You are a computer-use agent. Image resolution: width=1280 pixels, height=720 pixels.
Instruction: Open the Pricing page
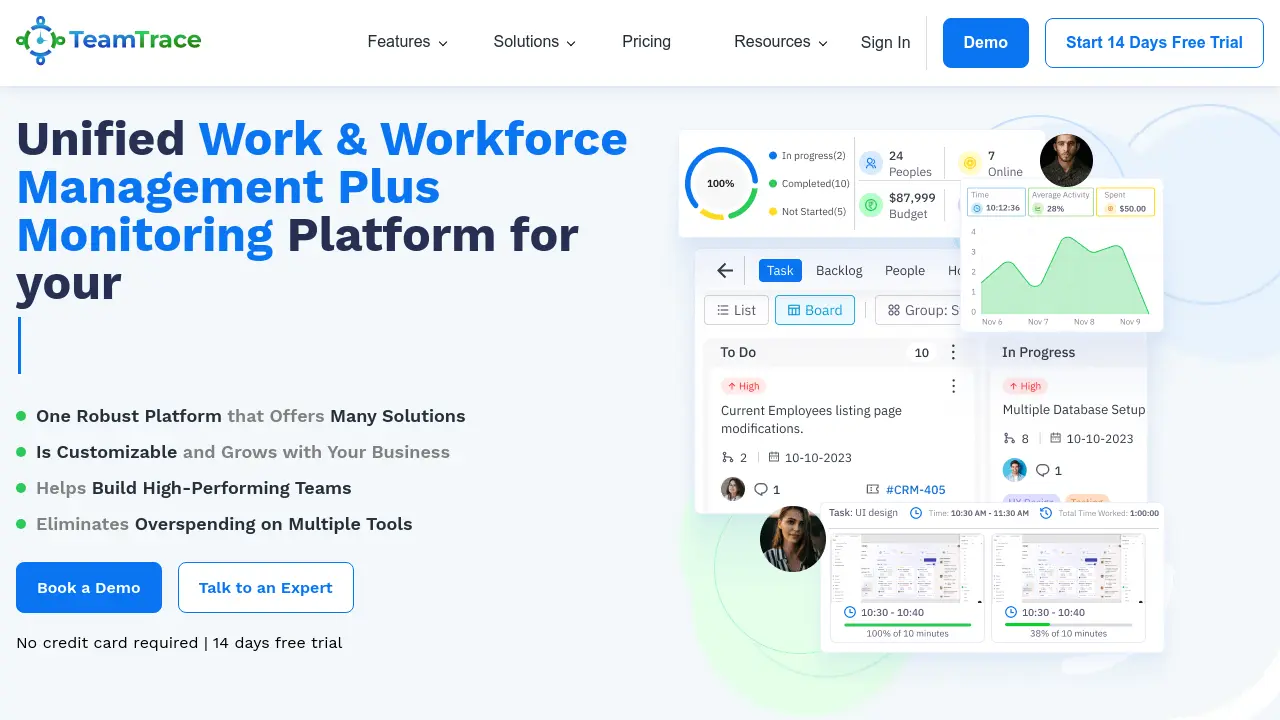[646, 42]
